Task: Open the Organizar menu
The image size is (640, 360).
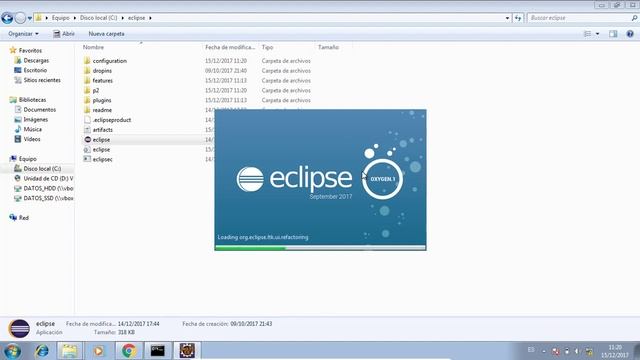Action: (x=23, y=34)
